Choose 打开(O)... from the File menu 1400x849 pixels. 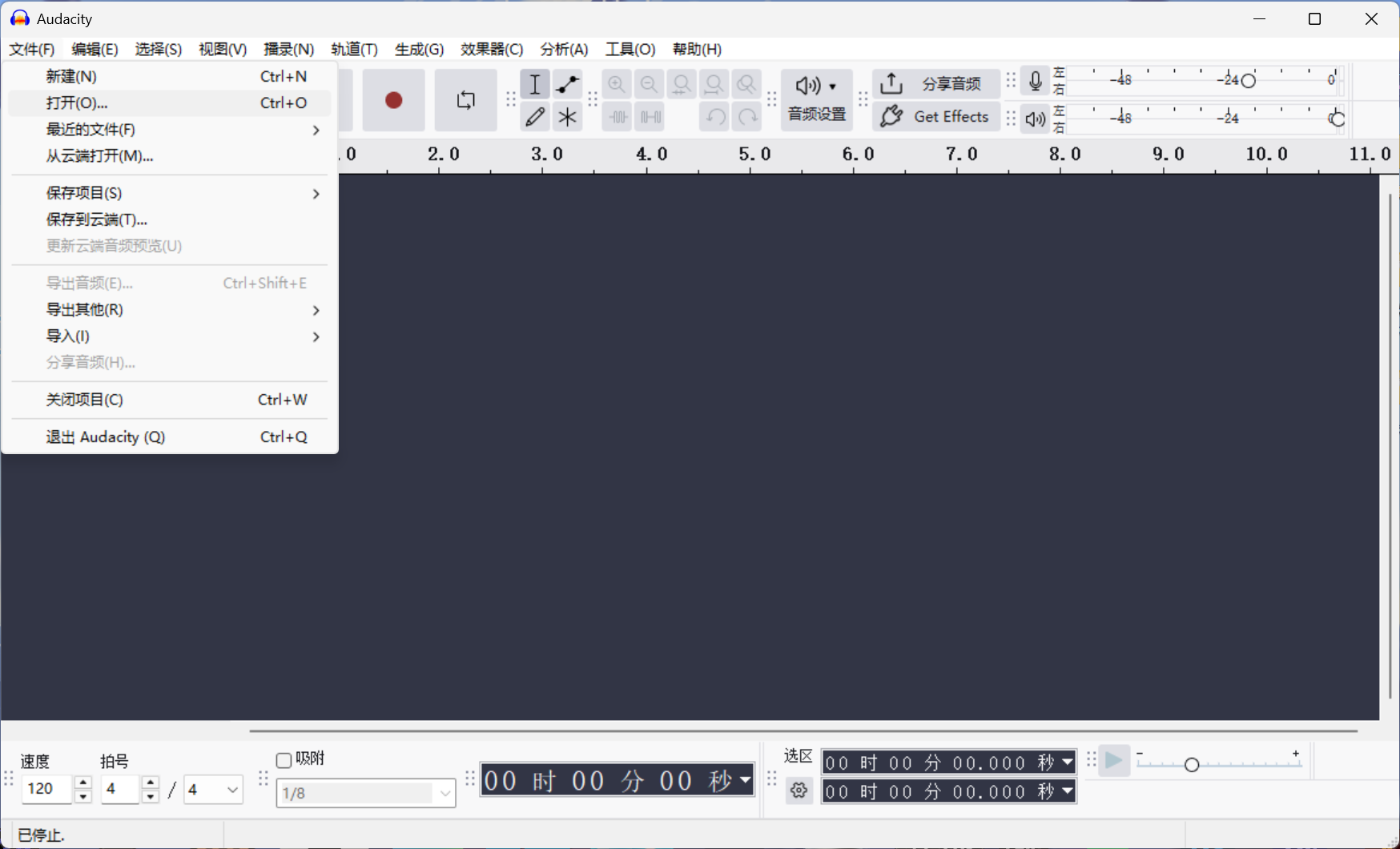170,103
